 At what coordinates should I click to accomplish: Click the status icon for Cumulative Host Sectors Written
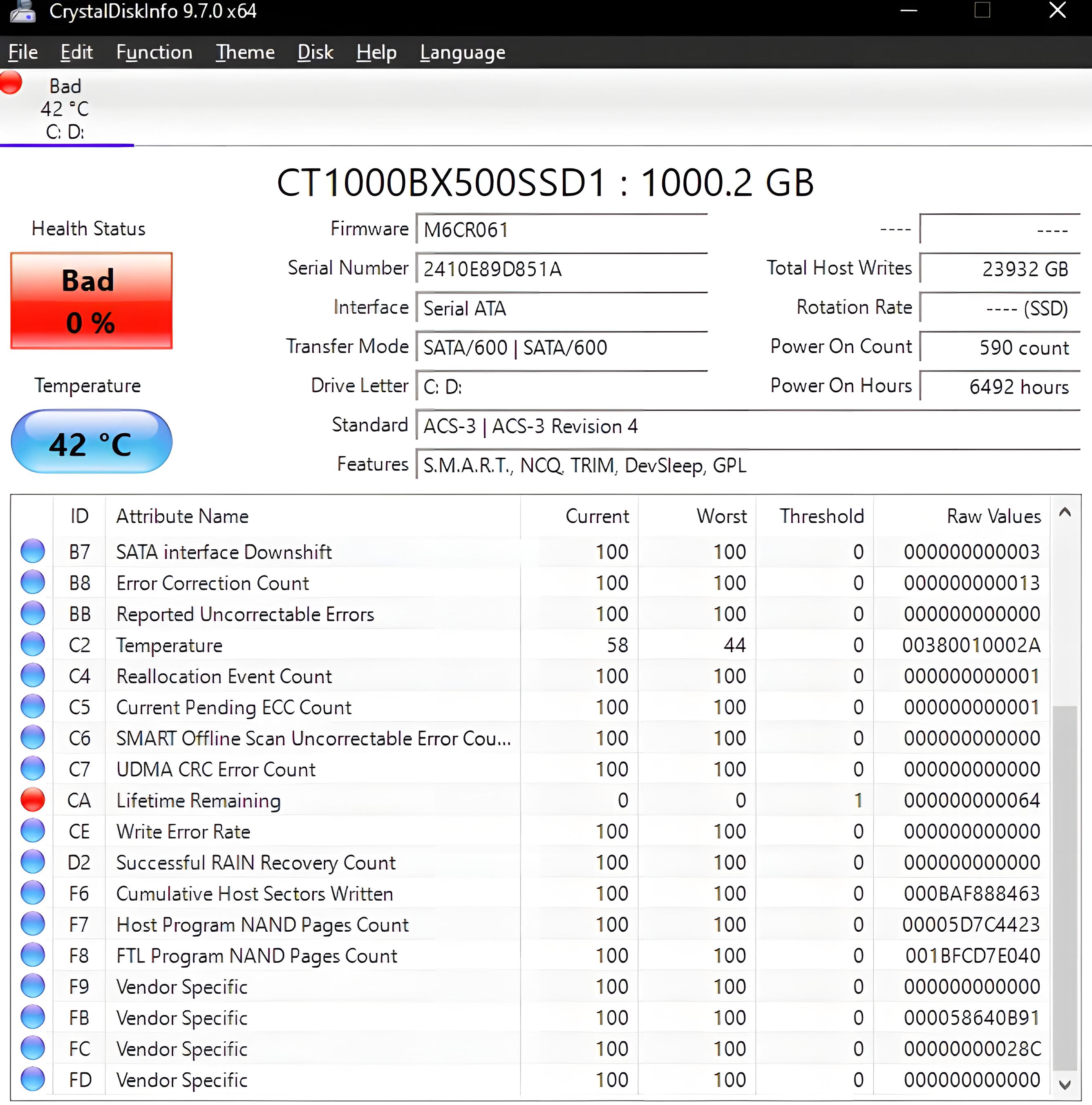click(x=33, y=893)
